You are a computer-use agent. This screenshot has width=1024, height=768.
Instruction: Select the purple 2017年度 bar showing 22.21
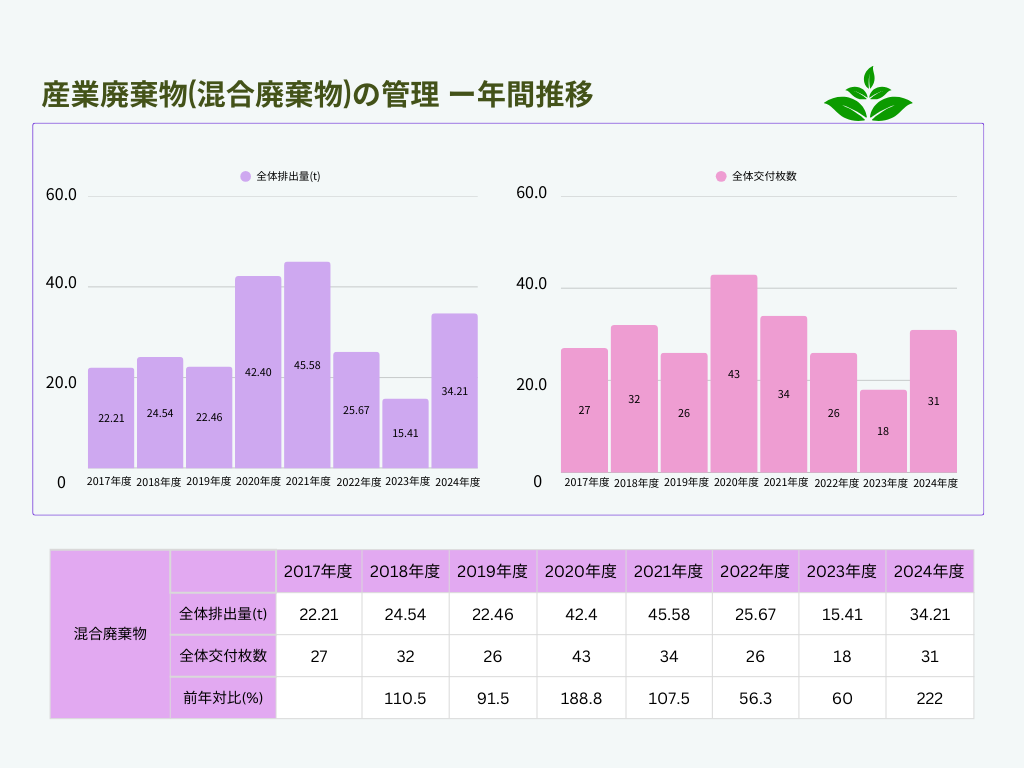(111, 418)
